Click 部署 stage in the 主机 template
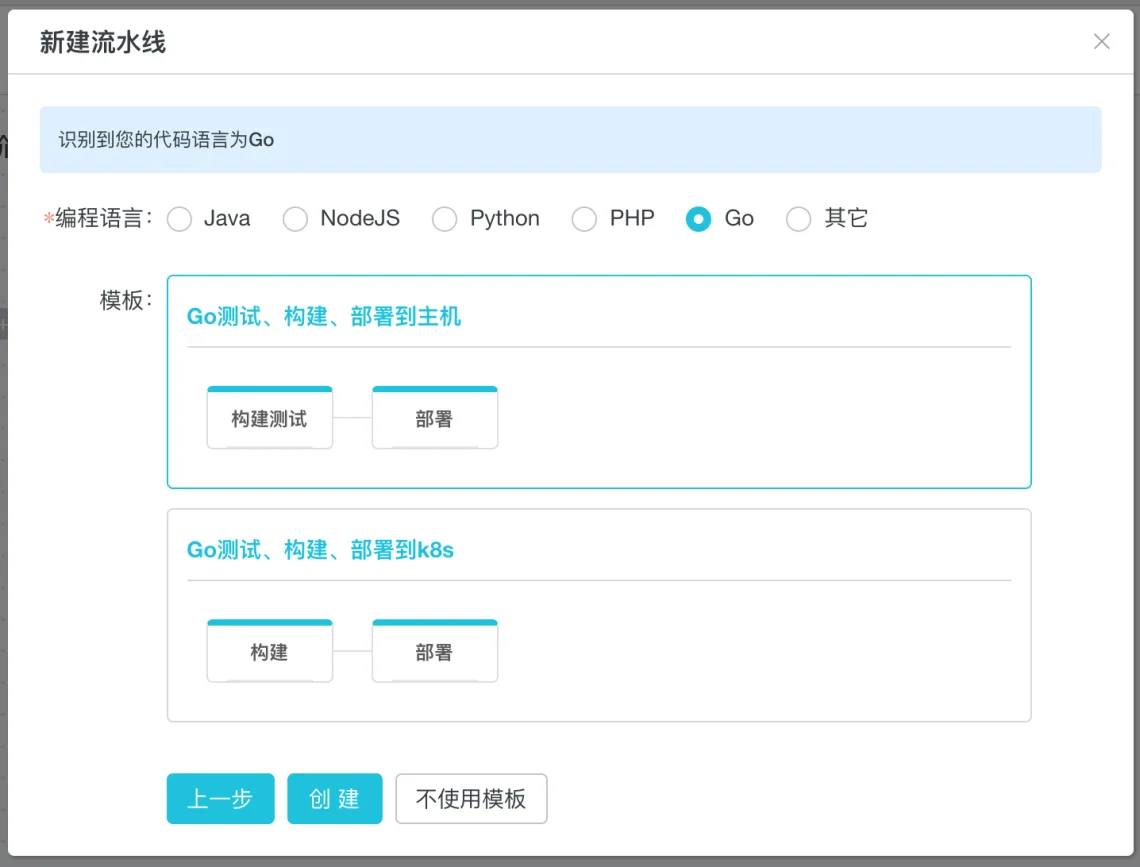 435,418
